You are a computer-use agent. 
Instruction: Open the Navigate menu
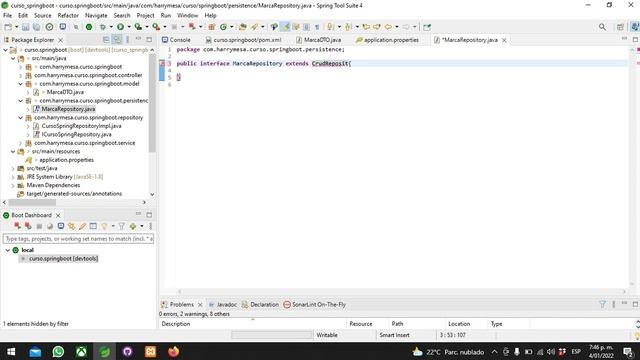coord(96,16)
